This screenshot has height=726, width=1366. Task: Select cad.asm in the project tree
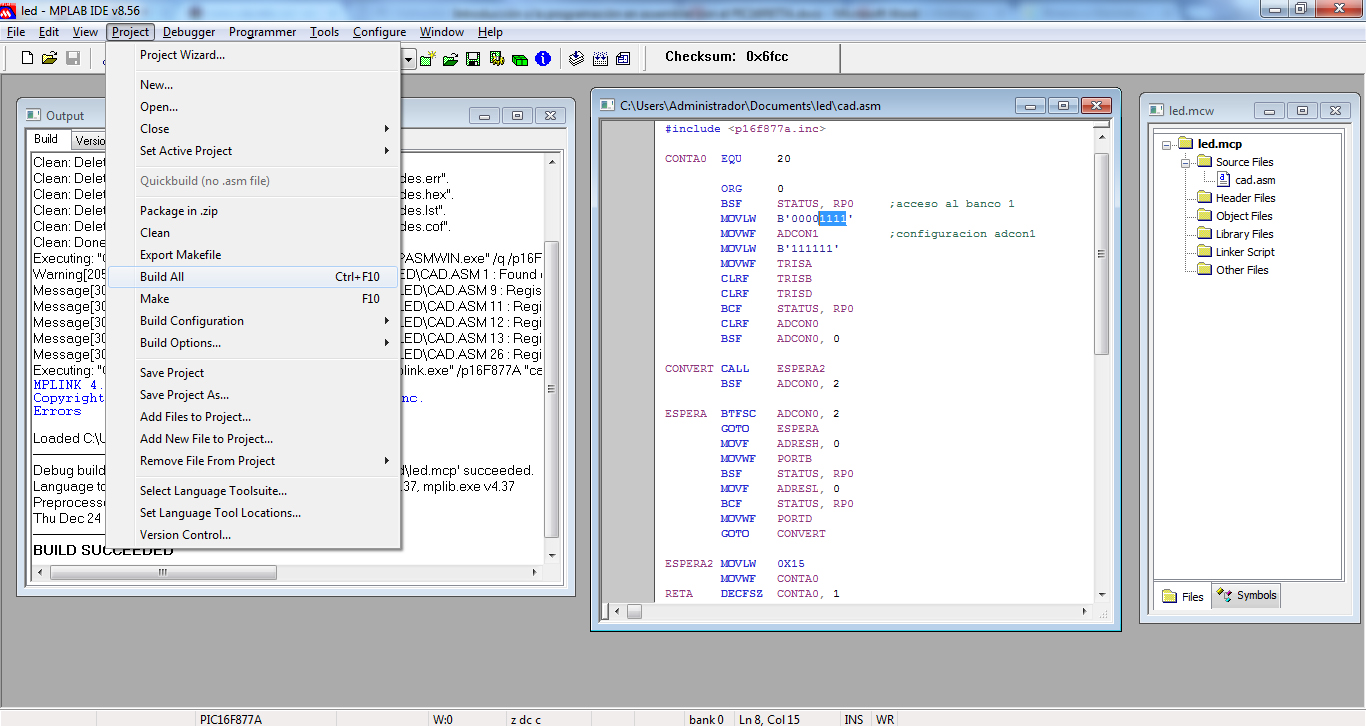1255,180
